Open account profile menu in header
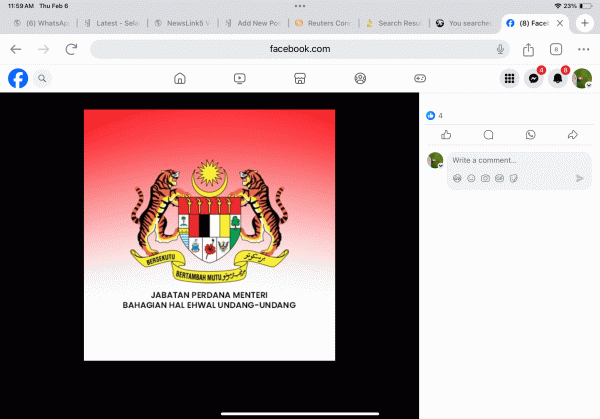The width and height of the screenshot is (600, 419). click(583, 79)
